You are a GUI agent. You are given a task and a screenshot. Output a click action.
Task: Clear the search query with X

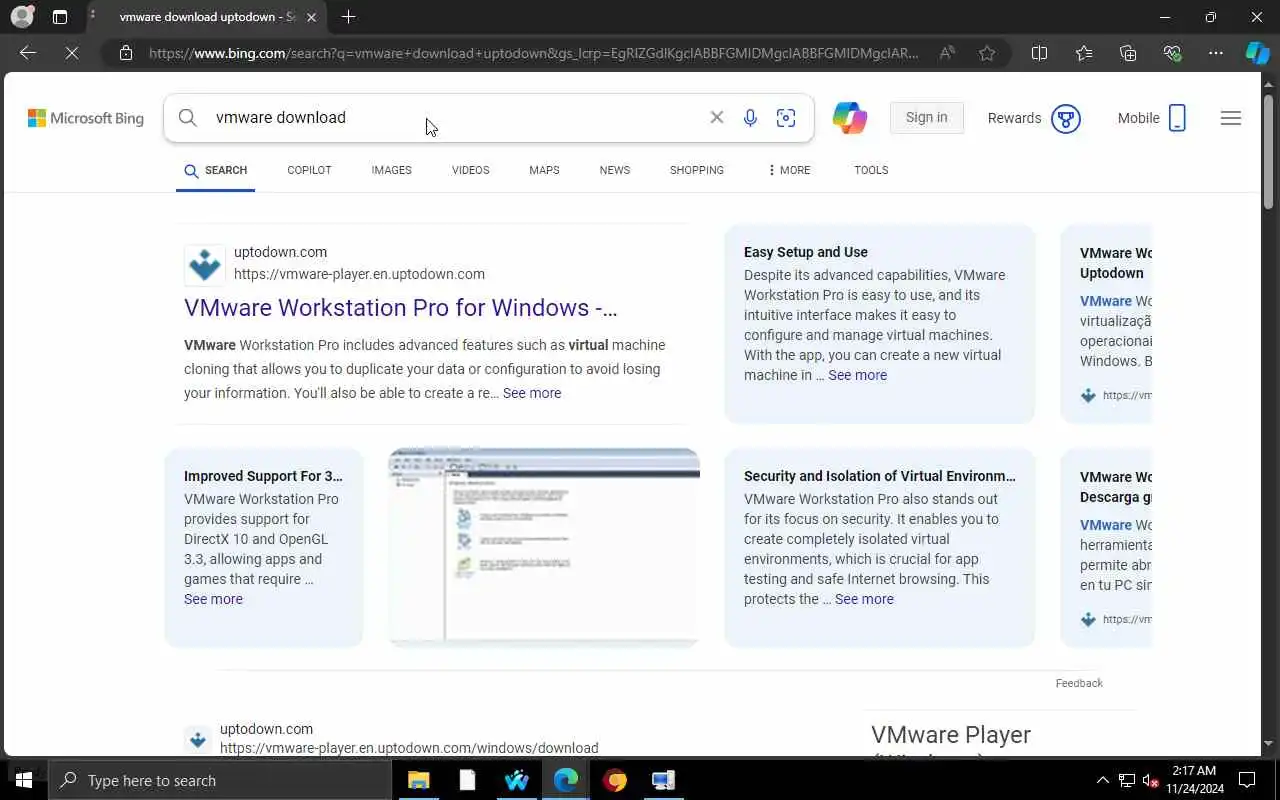[x=717, y=117]
